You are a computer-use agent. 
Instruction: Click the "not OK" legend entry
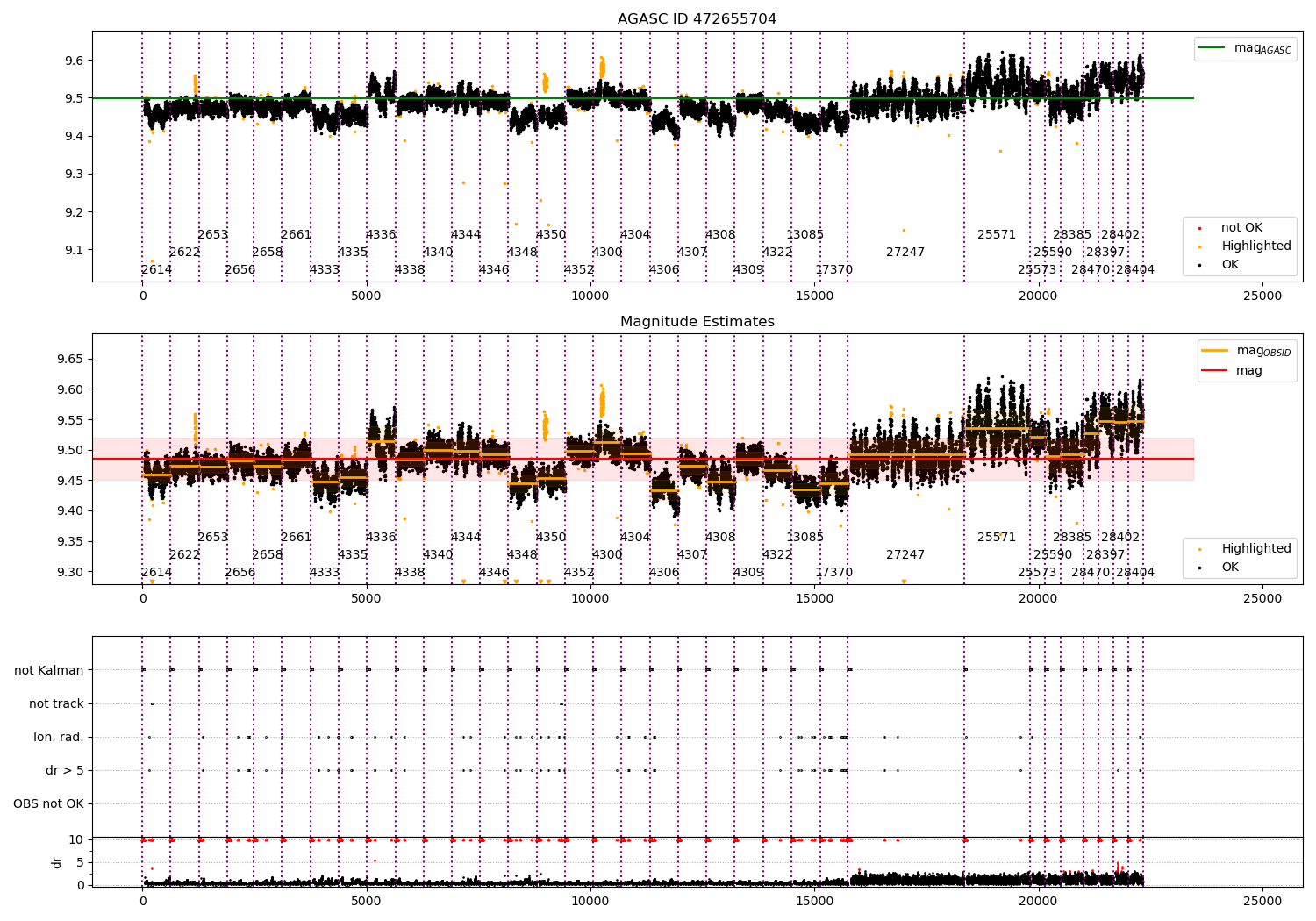point(1241,228)
